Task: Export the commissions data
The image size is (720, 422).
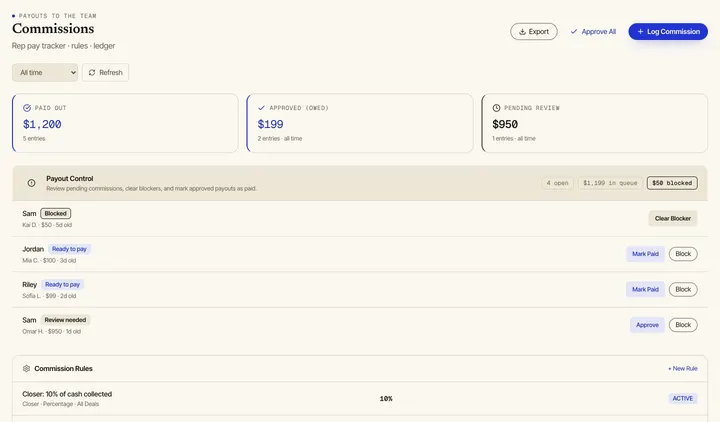Action: (x=534, y=32)
